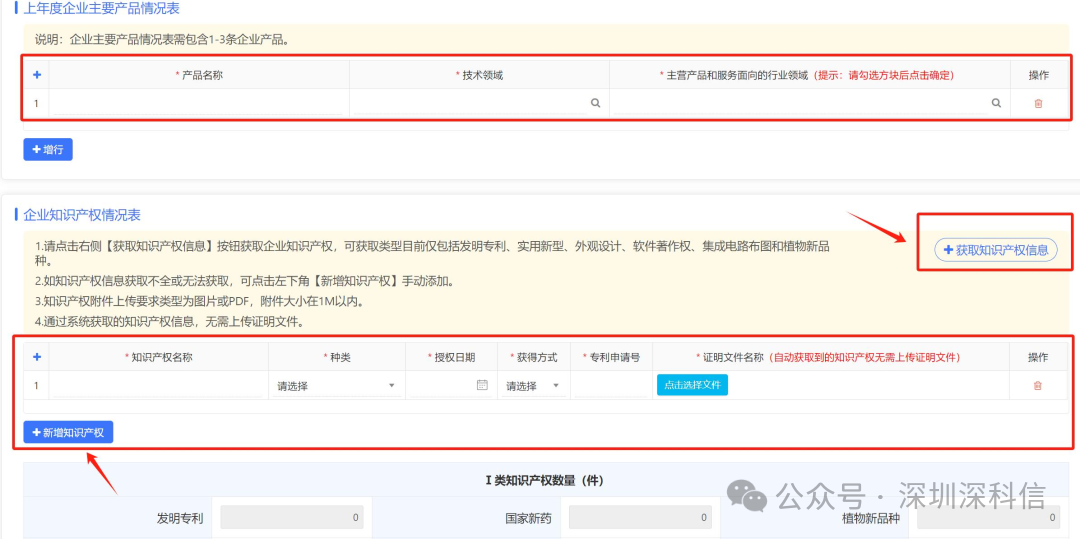This screenshot has height=539, width=1080.
Task: Click the 发明专利 label
Action: pyautogui.click(x=180, y=518)
